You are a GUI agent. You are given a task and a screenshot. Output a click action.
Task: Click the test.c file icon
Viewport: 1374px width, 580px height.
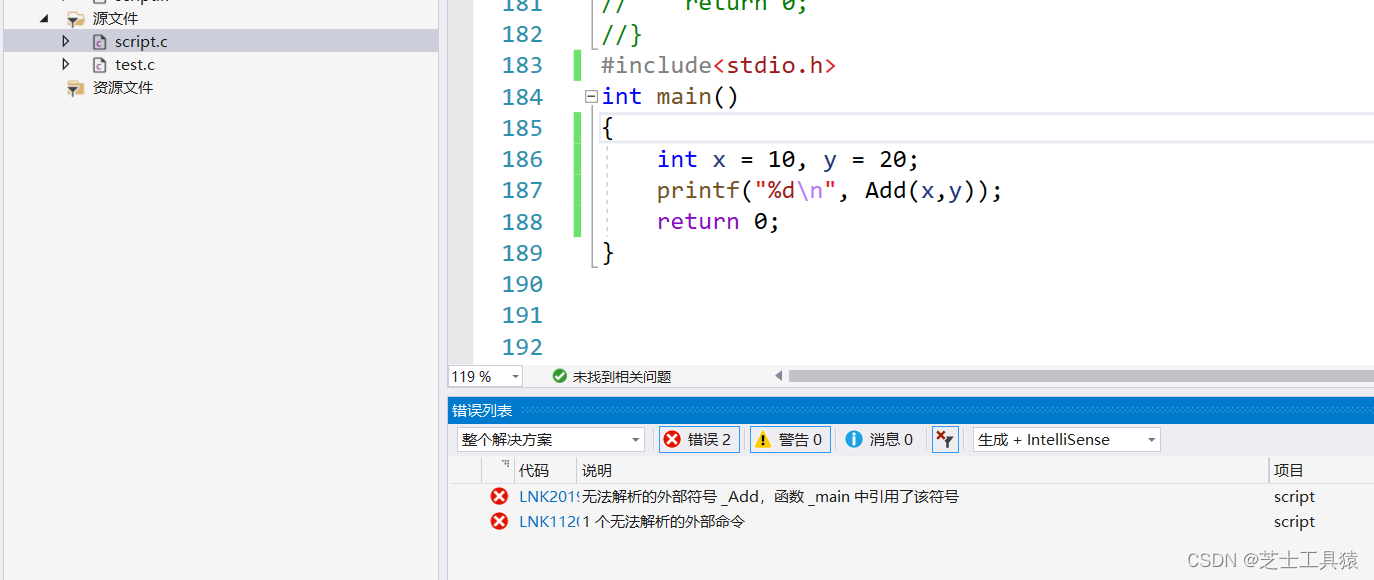99,65
